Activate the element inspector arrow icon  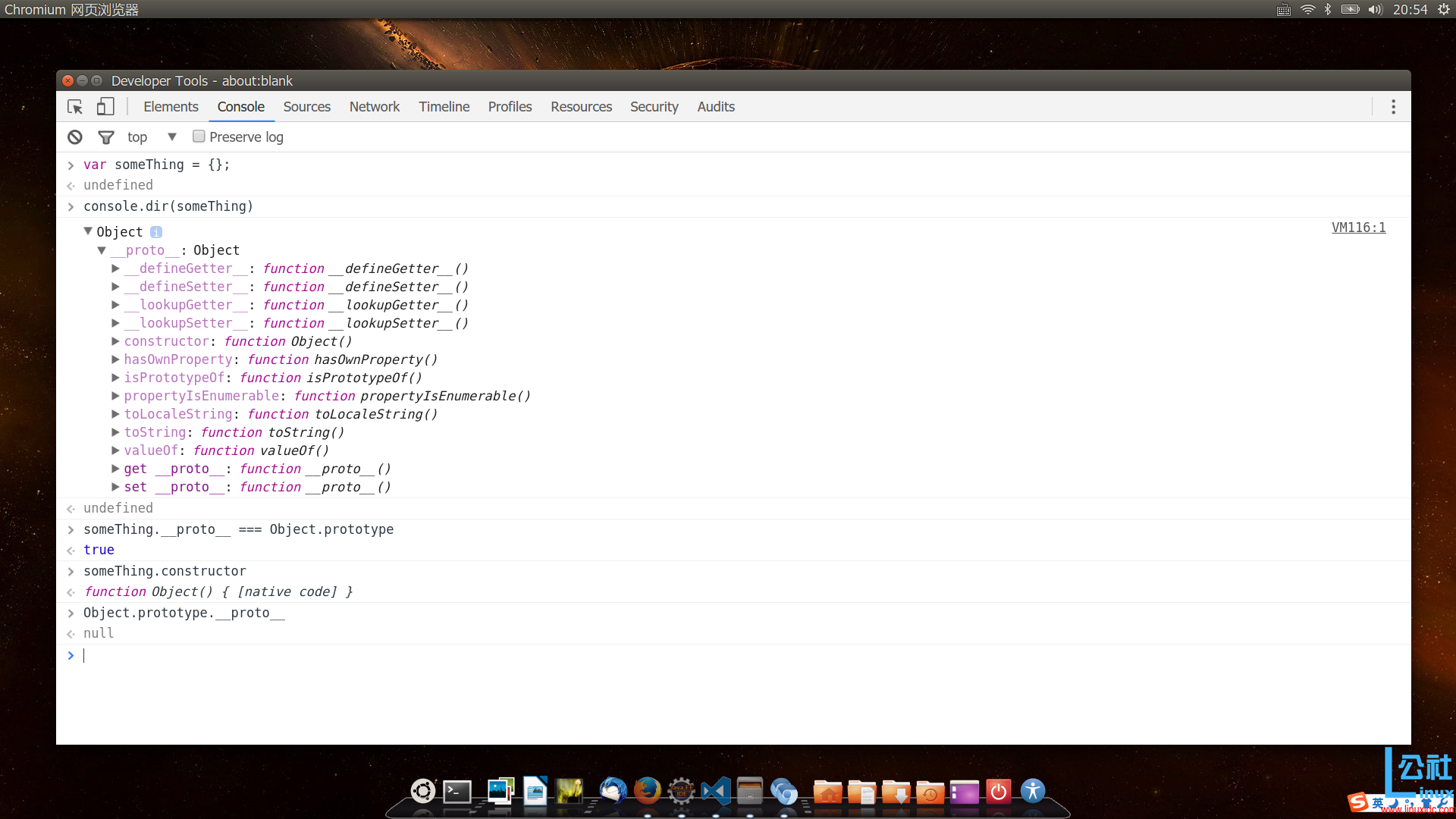click(x=75, y=107)
